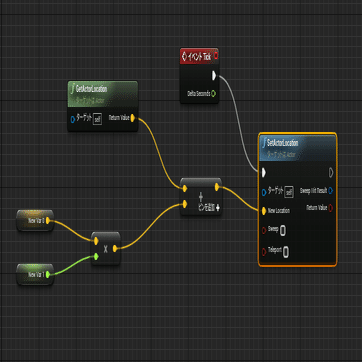The height and width of the screenshot is (362, 362).
Task: Select the multiply node by its X symbol
Action: (105, 249)
